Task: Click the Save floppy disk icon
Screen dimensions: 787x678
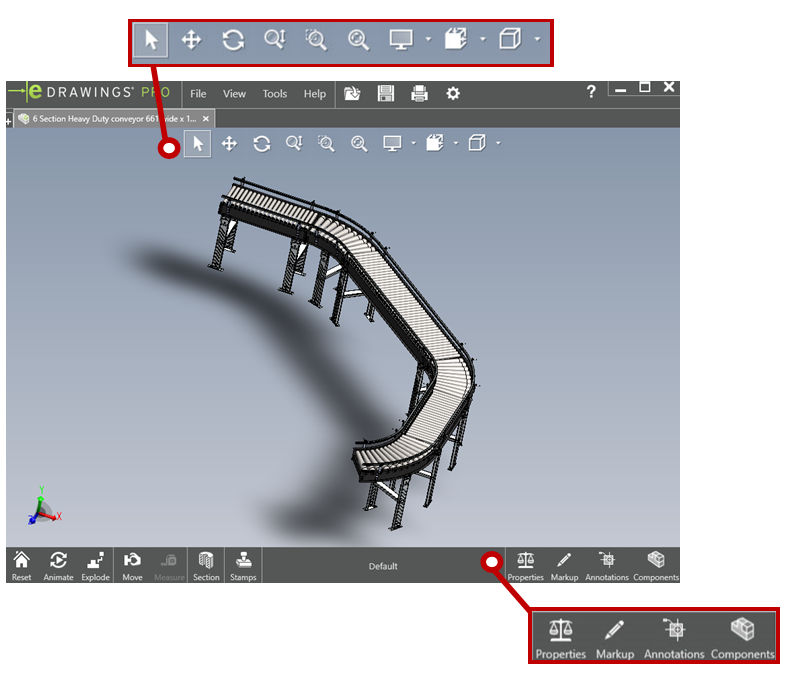Action: point(385,93)
